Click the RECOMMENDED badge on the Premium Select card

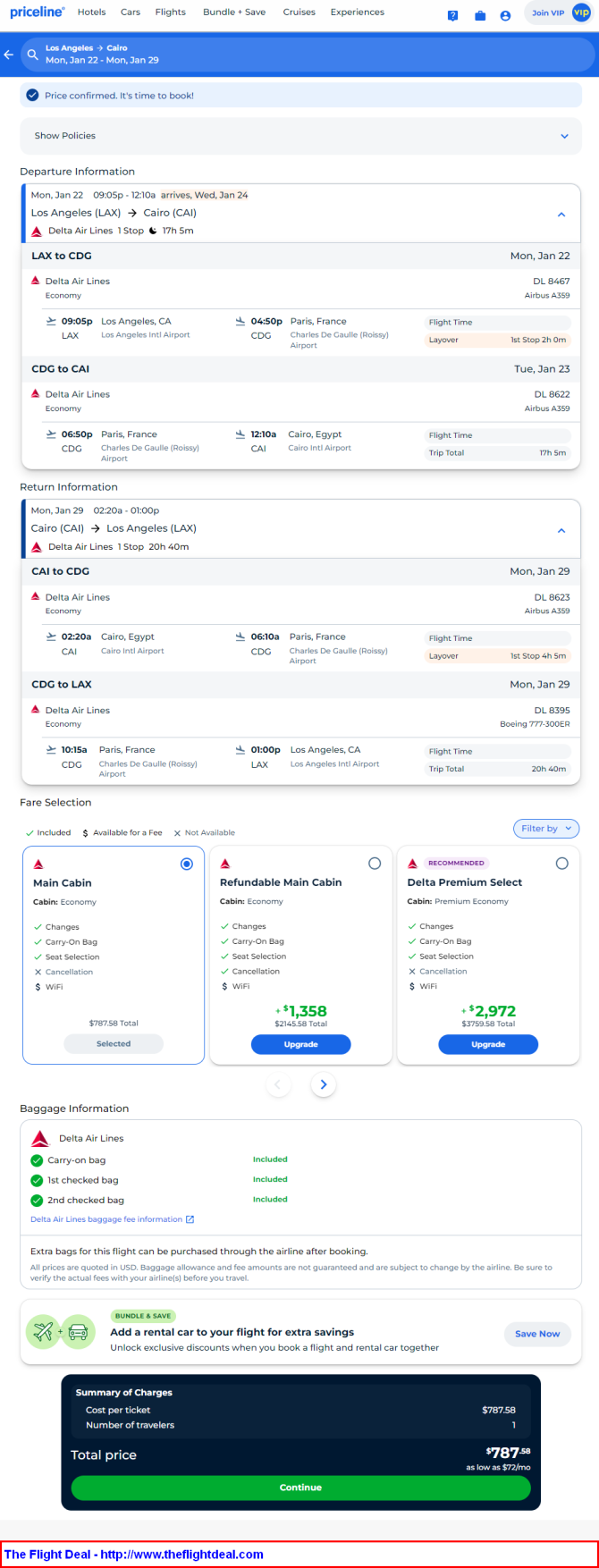point(456,863)
